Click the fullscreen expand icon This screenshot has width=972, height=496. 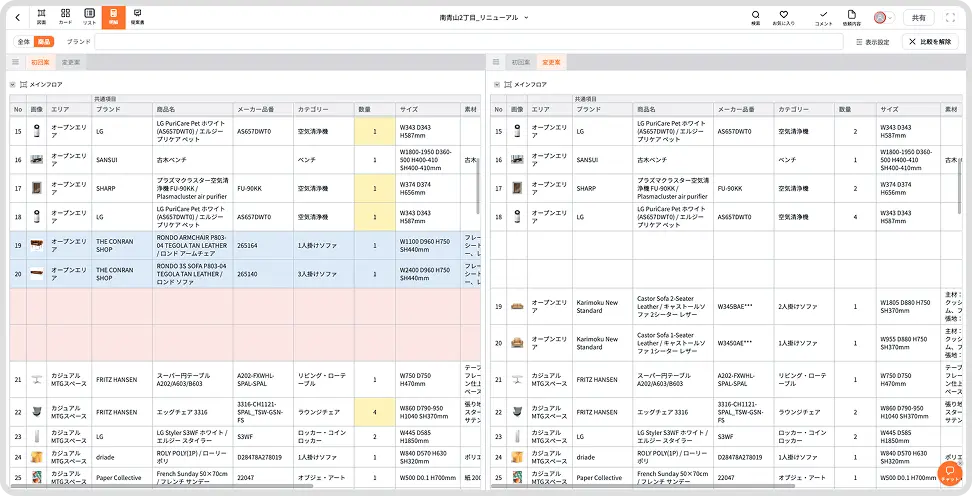(x=948, y=17)
